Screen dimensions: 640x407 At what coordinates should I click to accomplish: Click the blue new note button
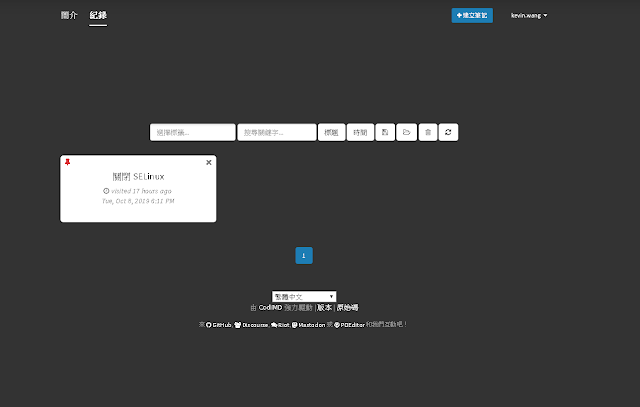(x=472, y=16)
